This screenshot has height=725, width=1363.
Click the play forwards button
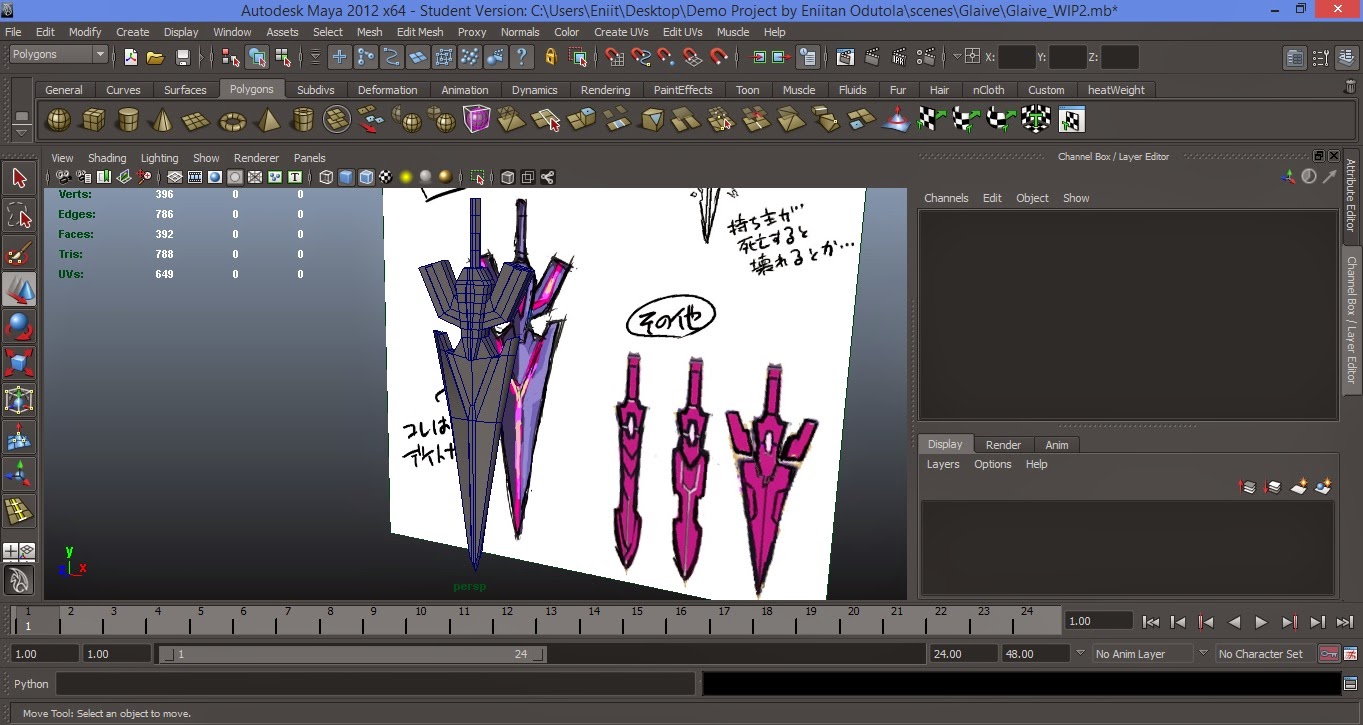pyautogui.click(x=1262, y=622)
